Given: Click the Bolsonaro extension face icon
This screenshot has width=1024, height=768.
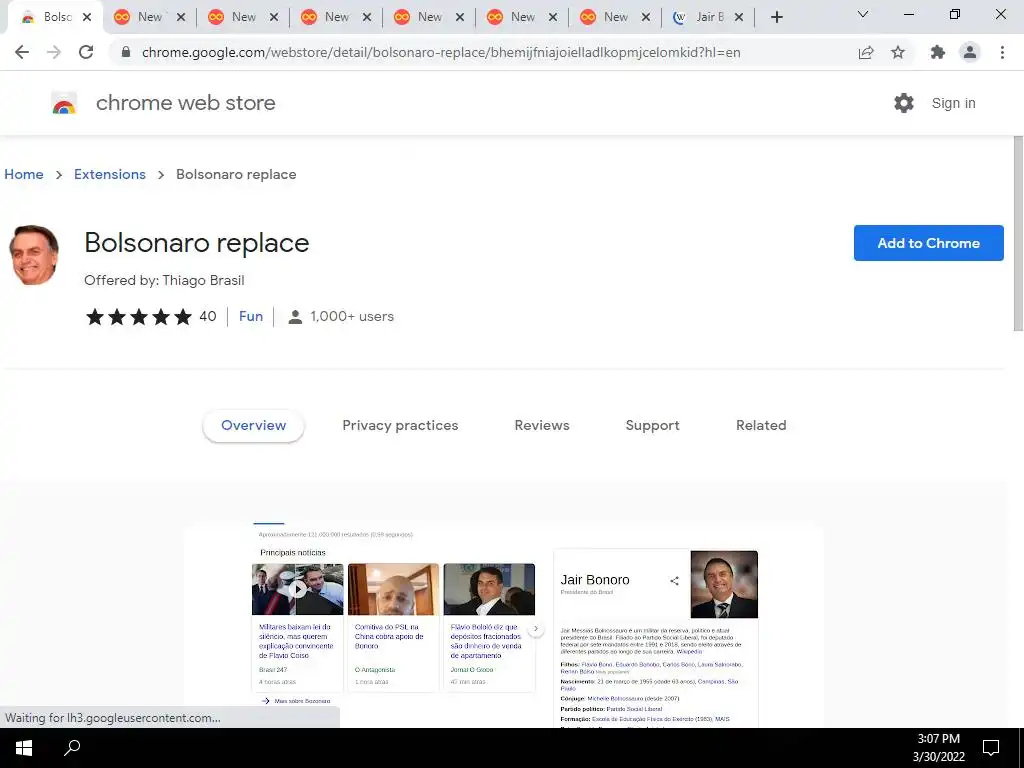Looking at the screenshot, I should click(34, 255).
